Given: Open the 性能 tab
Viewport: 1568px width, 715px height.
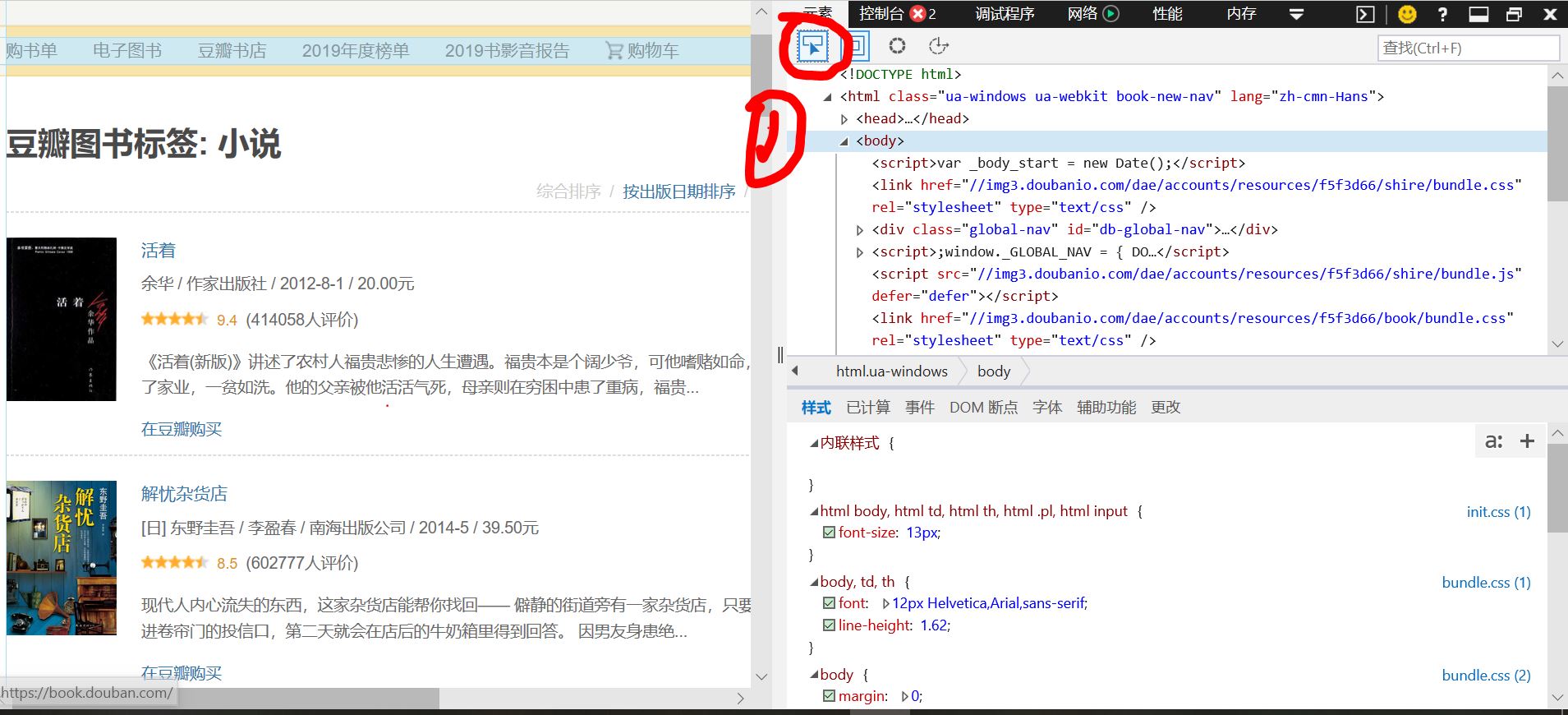Looking at the screenshot, I should (x=1167, y=13).
